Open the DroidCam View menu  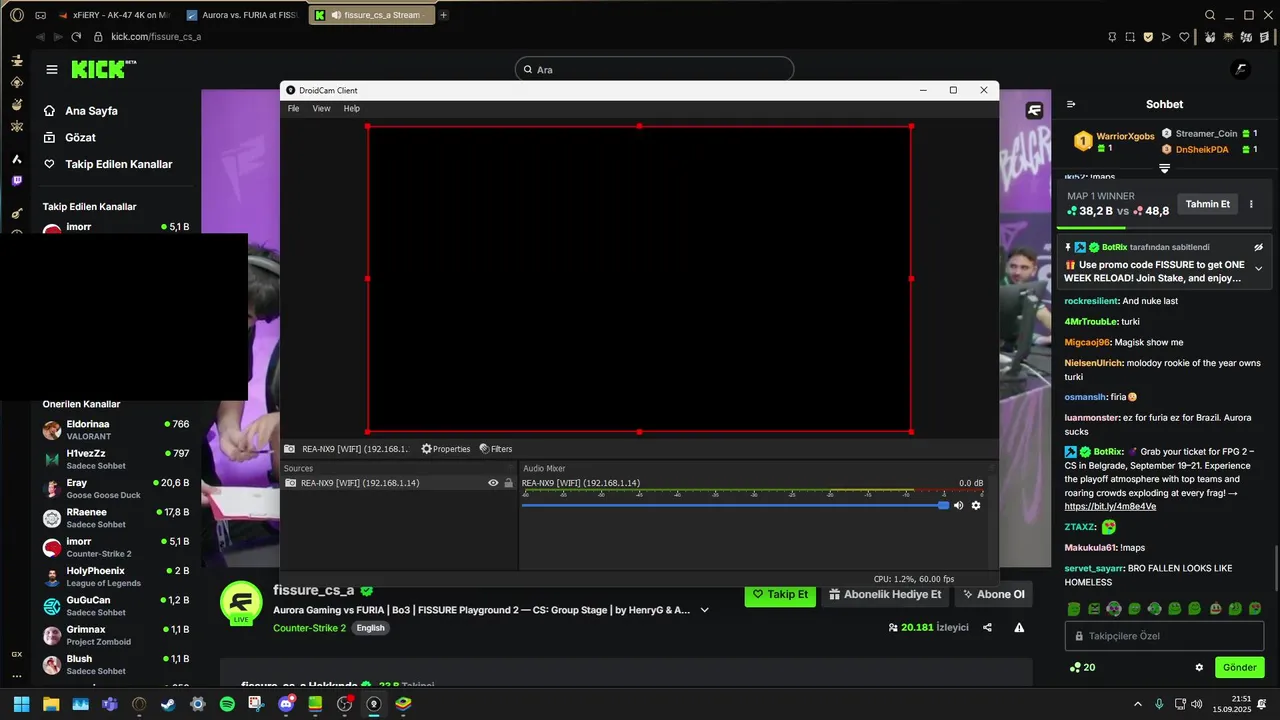(321, 108)
